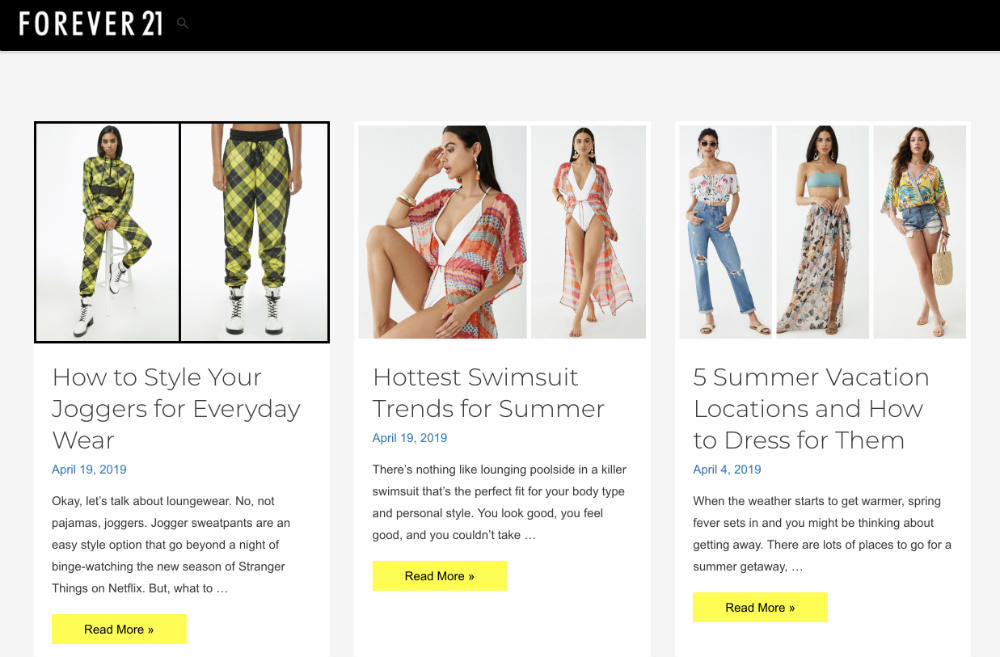Open the floral maxi skirt outfit photo
Screen dimensions: 1000x657
pyautogui.click(x=822, y=232)
